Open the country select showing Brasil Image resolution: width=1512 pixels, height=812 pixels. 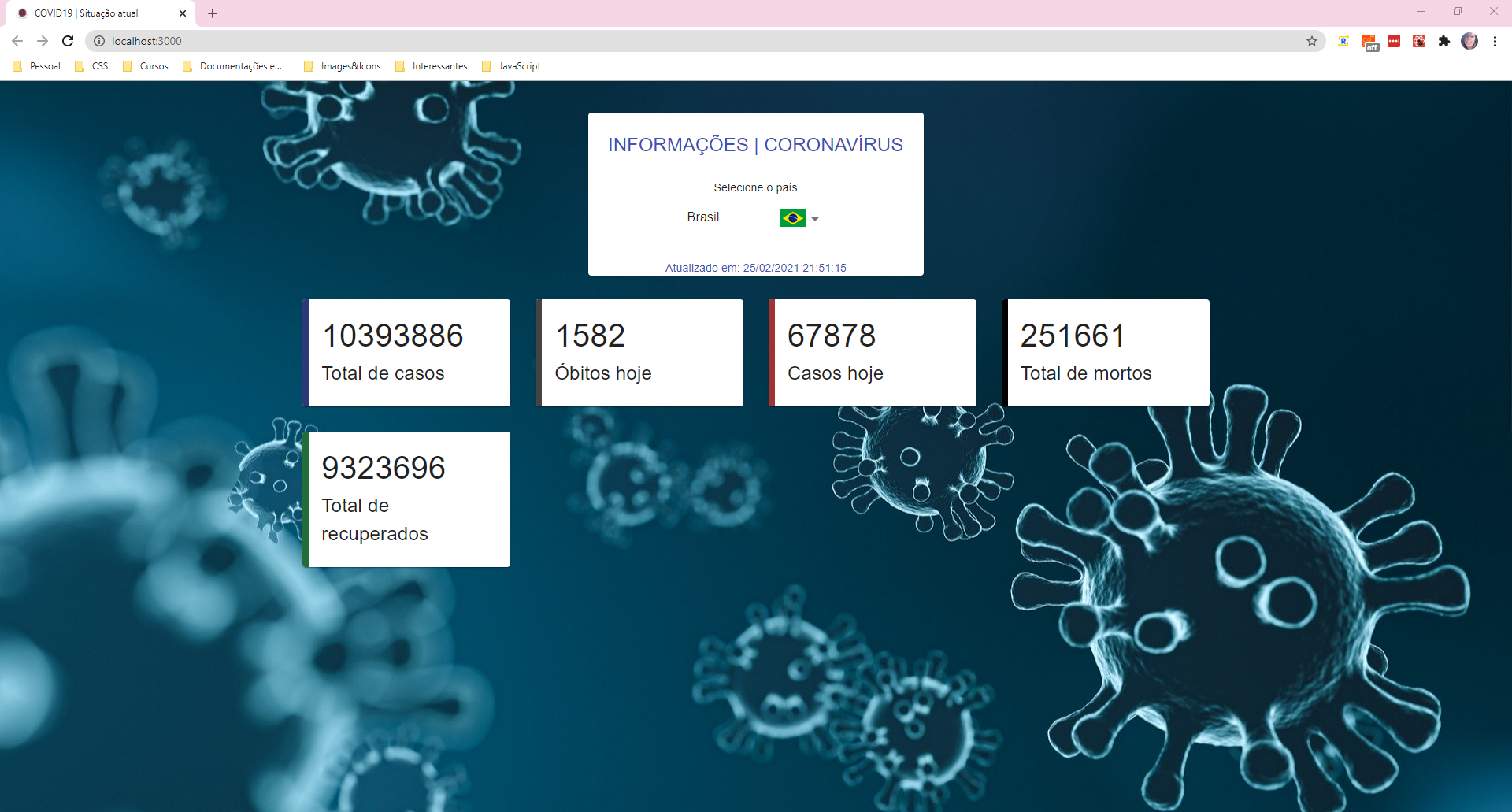tap(755, 217)
